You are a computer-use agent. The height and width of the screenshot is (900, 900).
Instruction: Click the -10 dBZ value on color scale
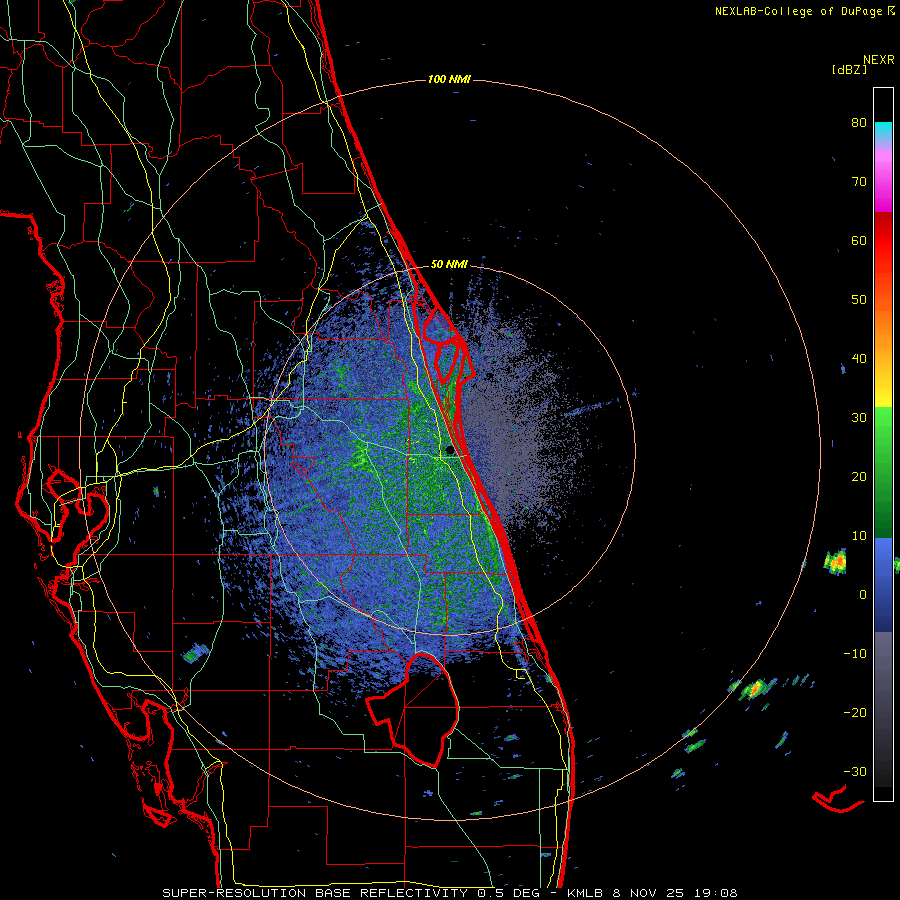[x=855, y=654]
